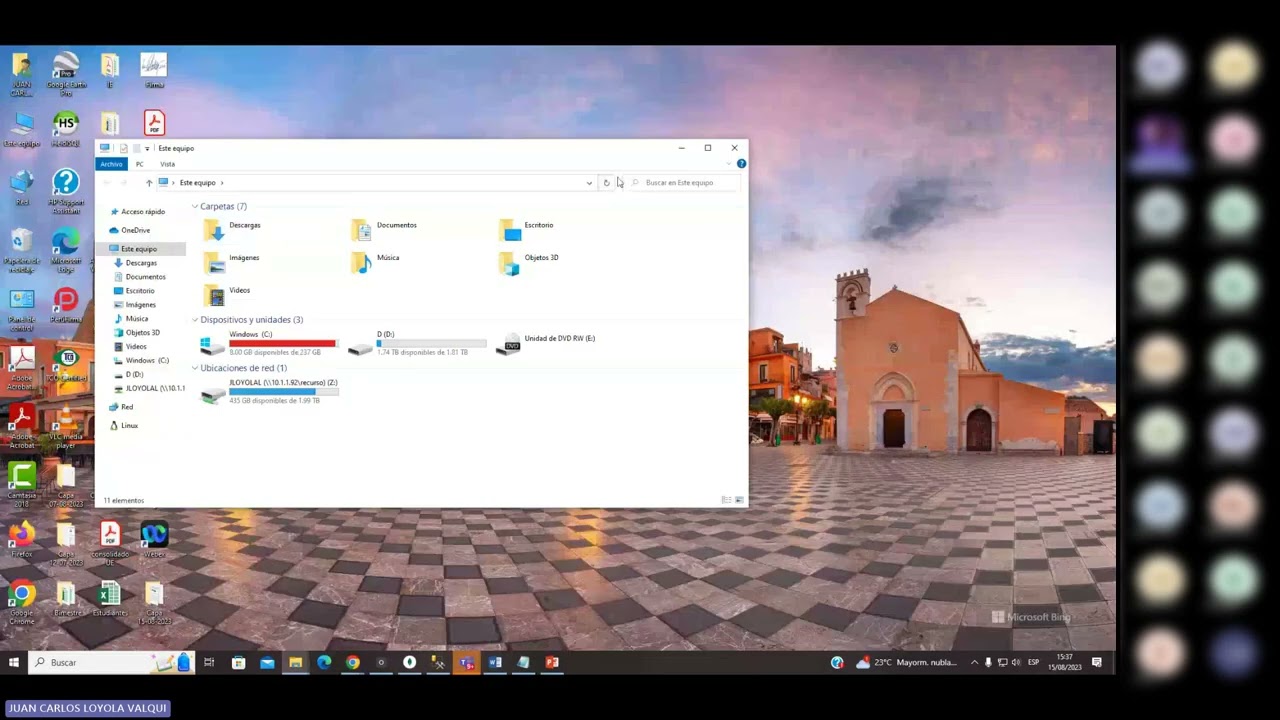Open Camtasia 2018 desktop shortcut
Screen dimensions: 1280x720
(x=22, y=485)
